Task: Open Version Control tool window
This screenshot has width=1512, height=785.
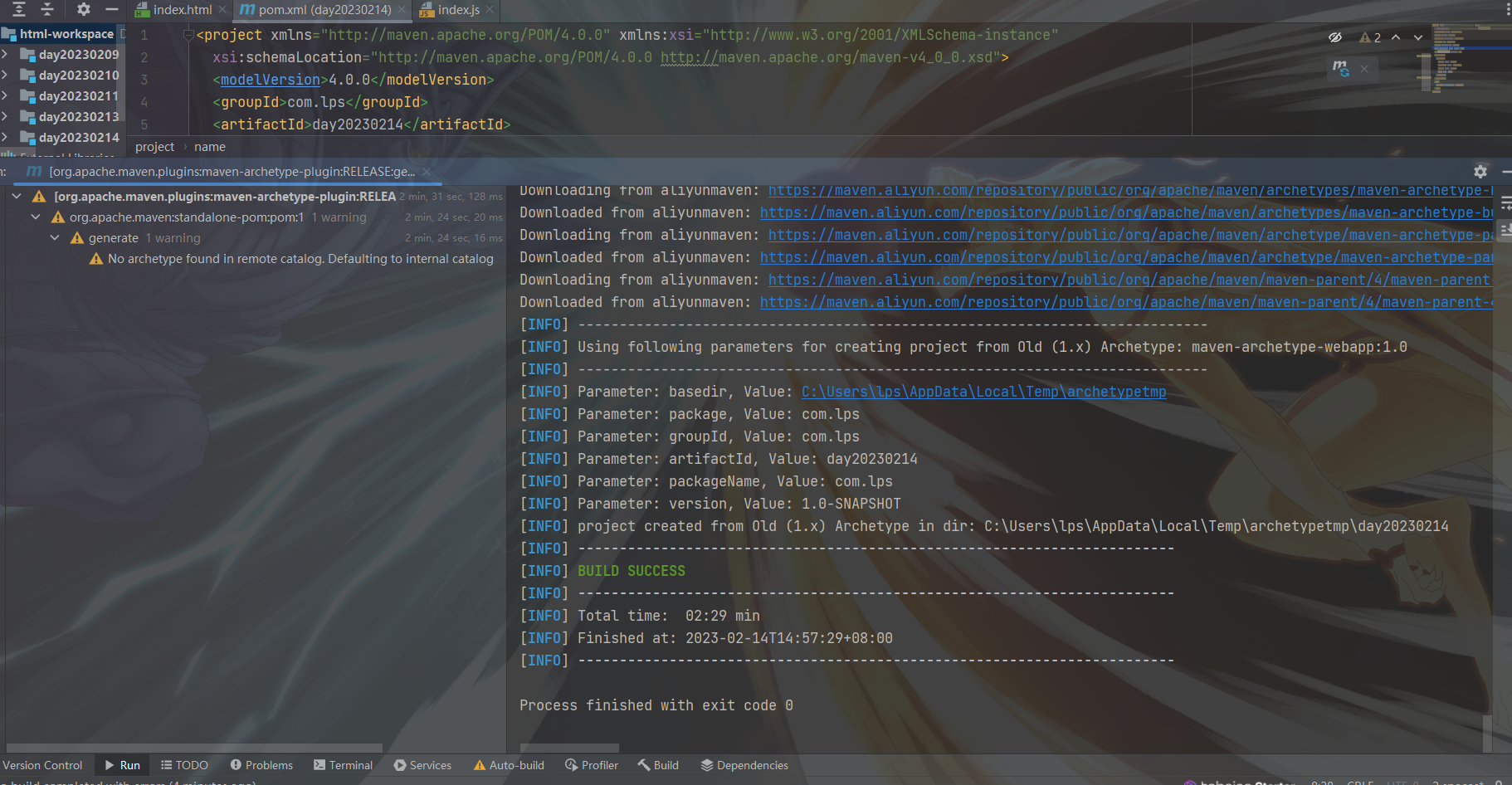Action: point(42,765)
